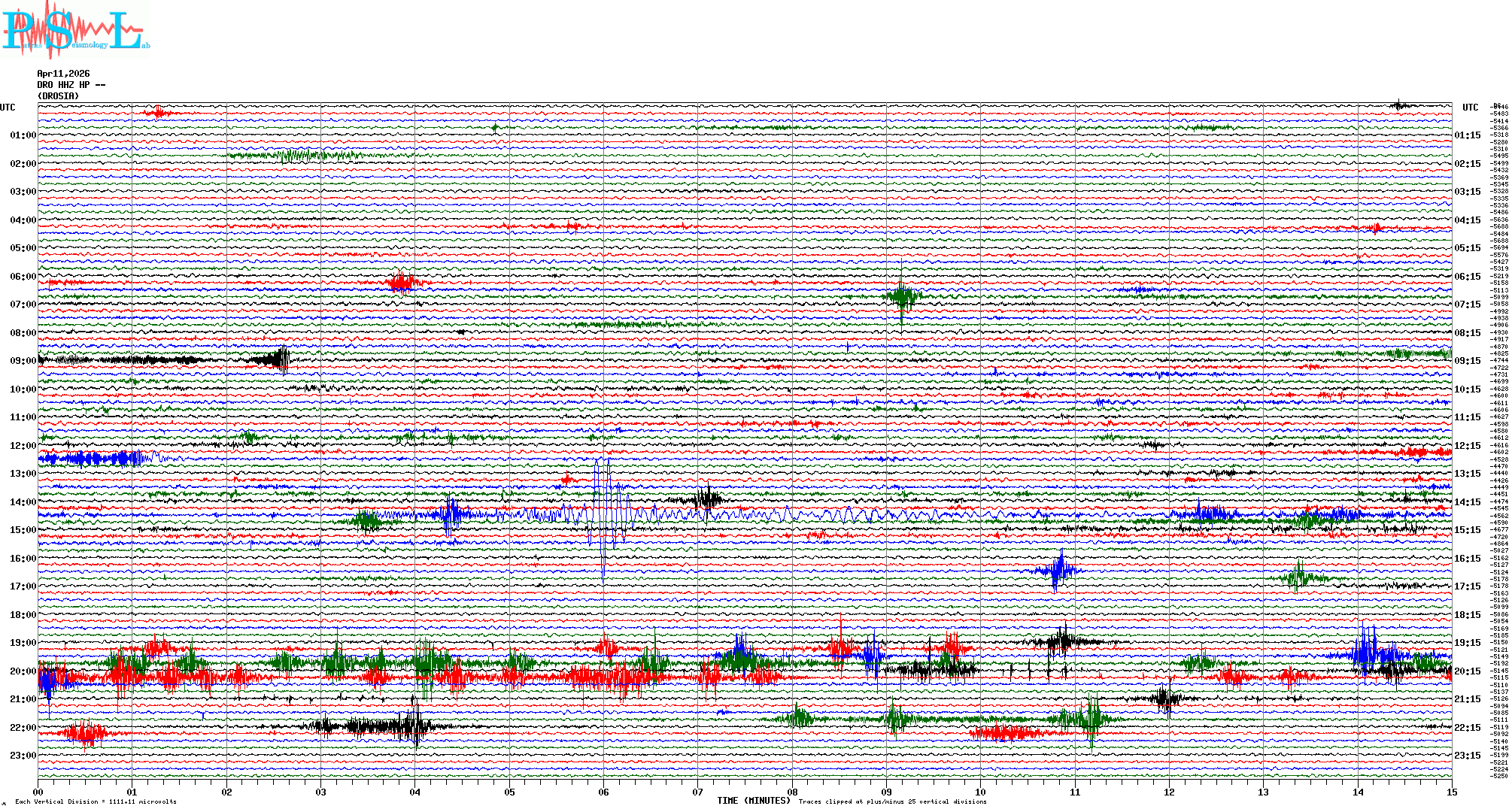
Task: Click the Traces clipped footnote text
Action: tap(892, 801)
